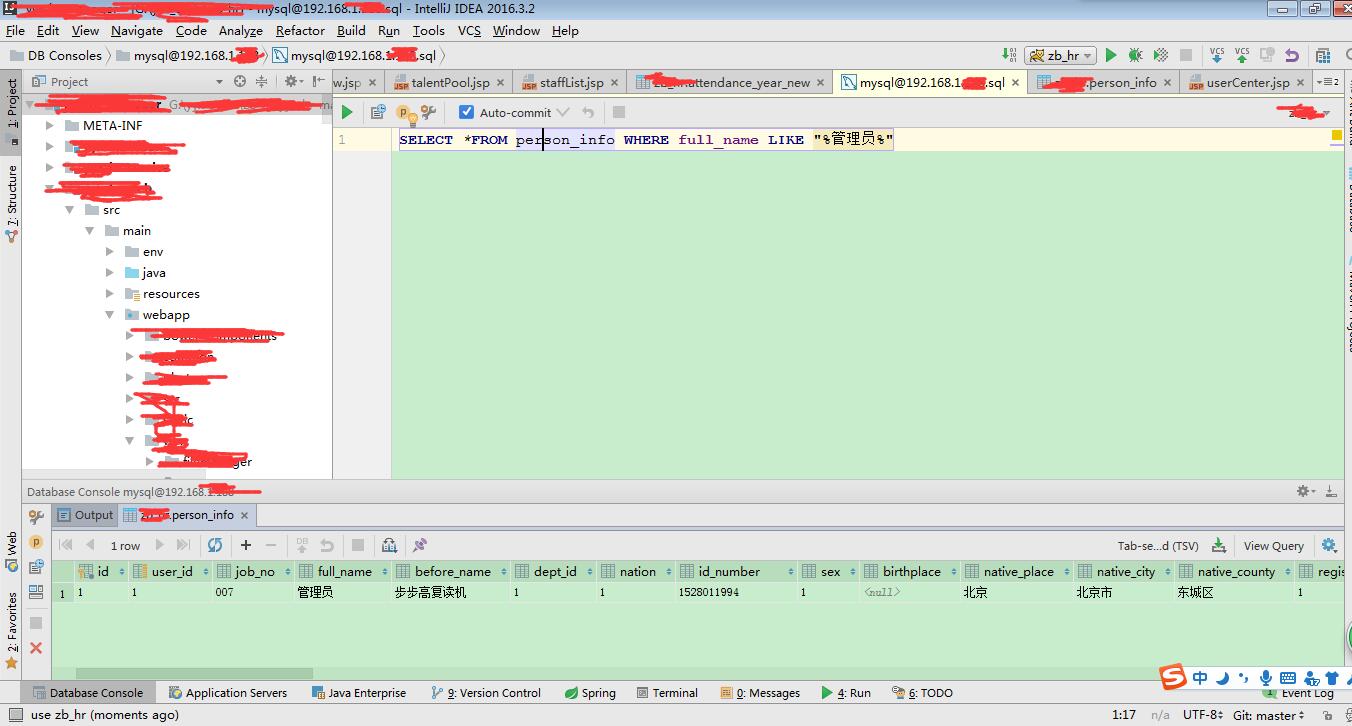This screenshot has width=1352, height=726.
Task: Add new row with plus icon
Action: tap(246, 545)
